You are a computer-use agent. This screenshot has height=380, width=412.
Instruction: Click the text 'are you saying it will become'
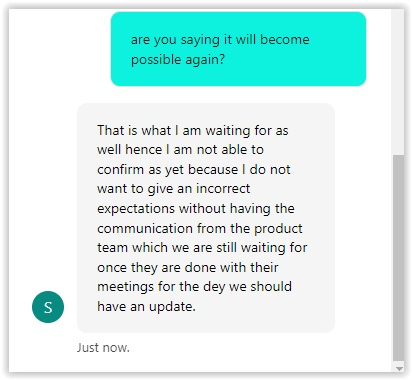(220, 40)
